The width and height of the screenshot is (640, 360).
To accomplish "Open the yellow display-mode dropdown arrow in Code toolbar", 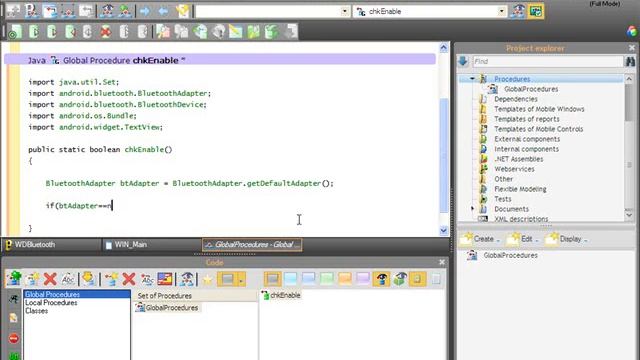I will (x=241, y=280).
